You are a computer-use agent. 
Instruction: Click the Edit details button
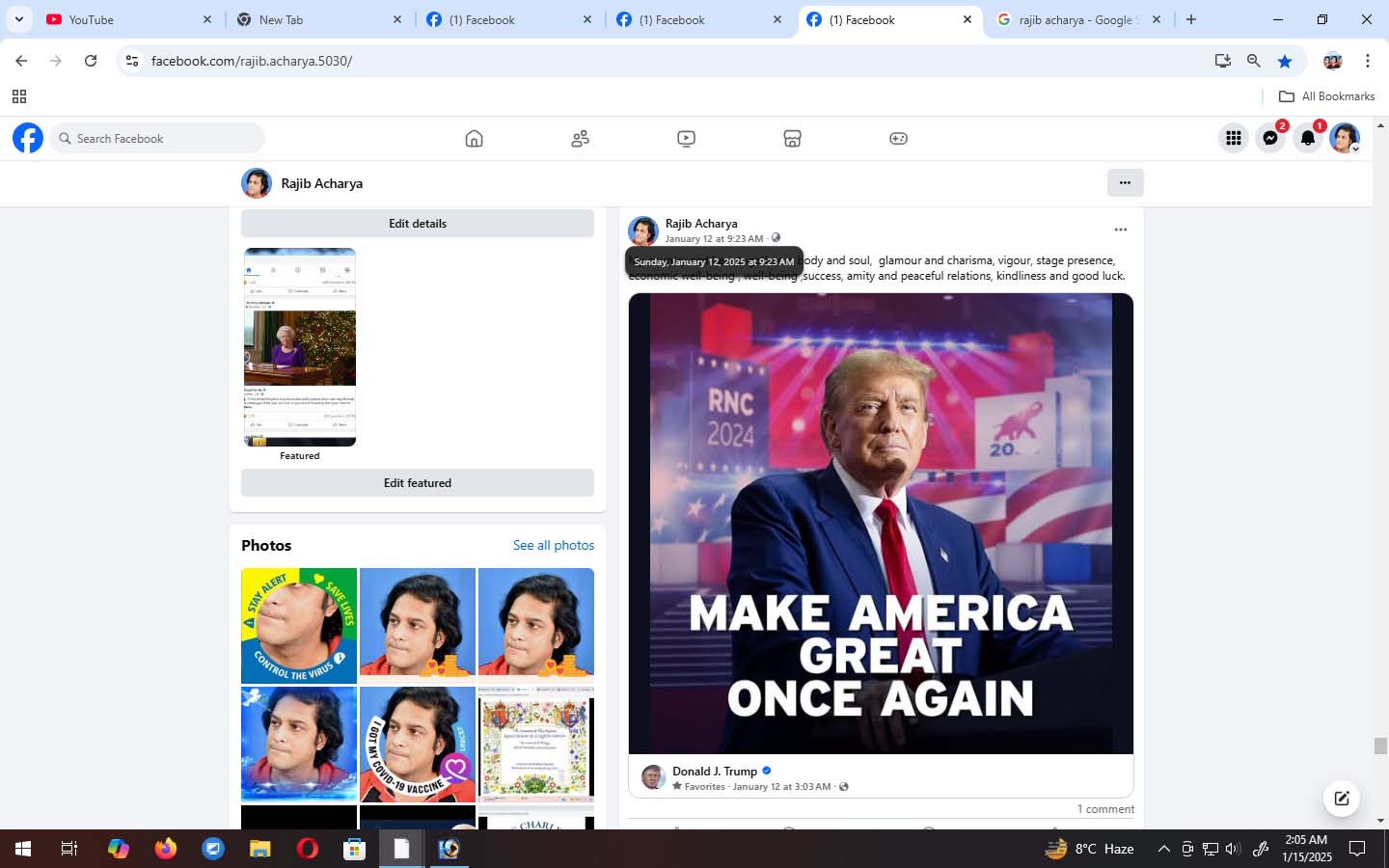click(x=418, y=224)
